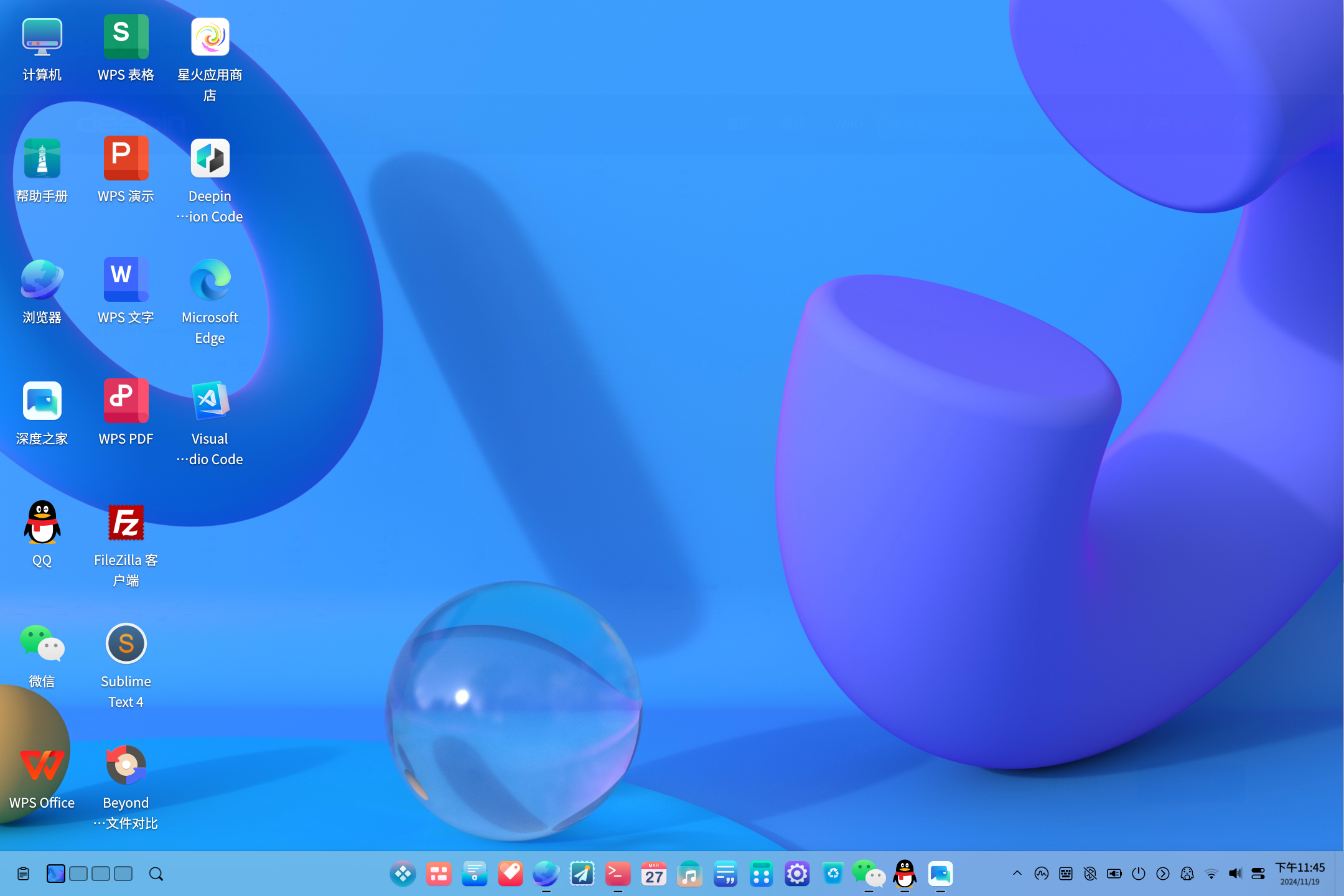Open the trash bin in dock
This screenshot has width=1344, height=896.
833,874
